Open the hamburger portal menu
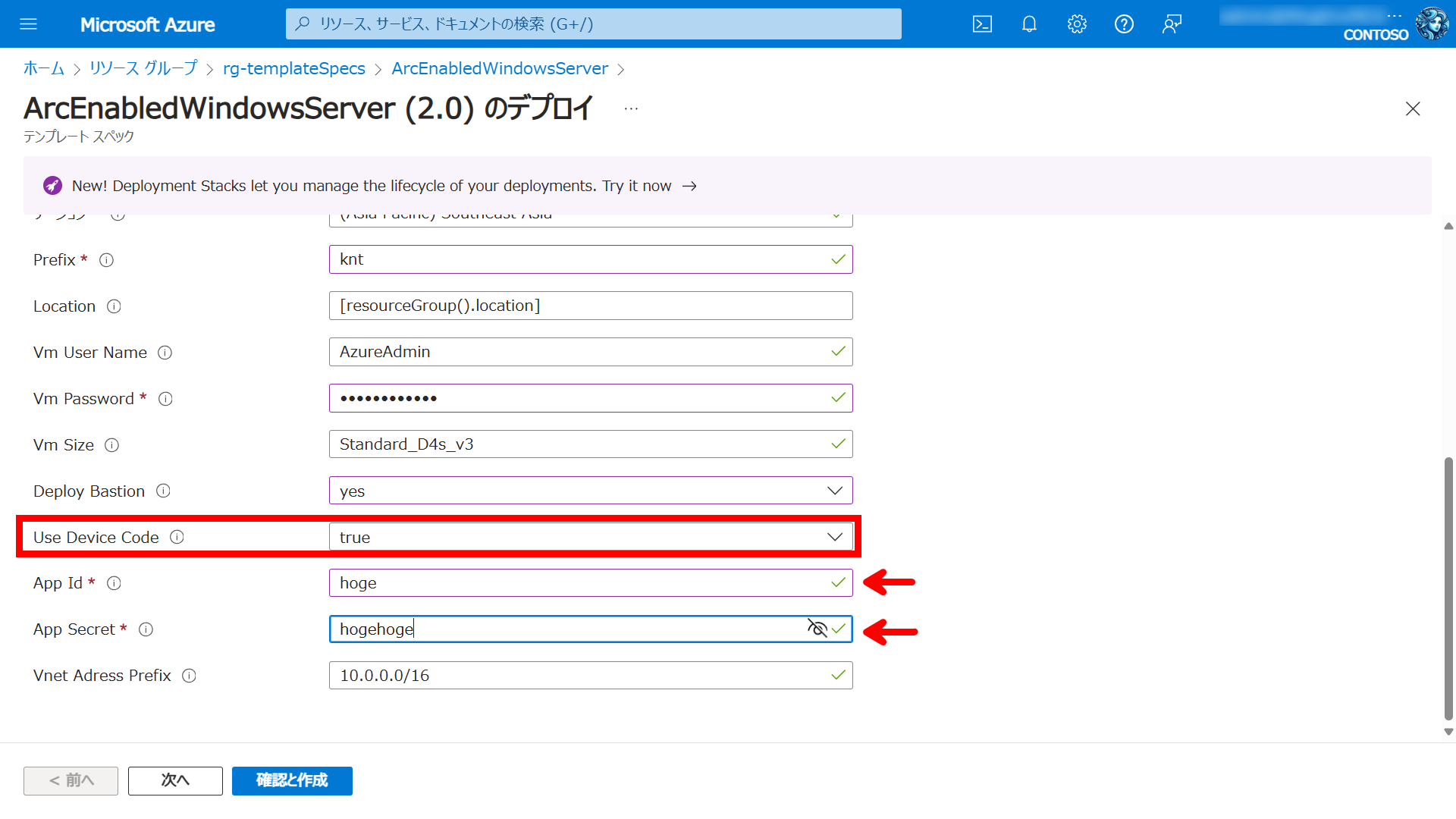Viewport: 1456px width, 819px height. [x=28, y=24]
